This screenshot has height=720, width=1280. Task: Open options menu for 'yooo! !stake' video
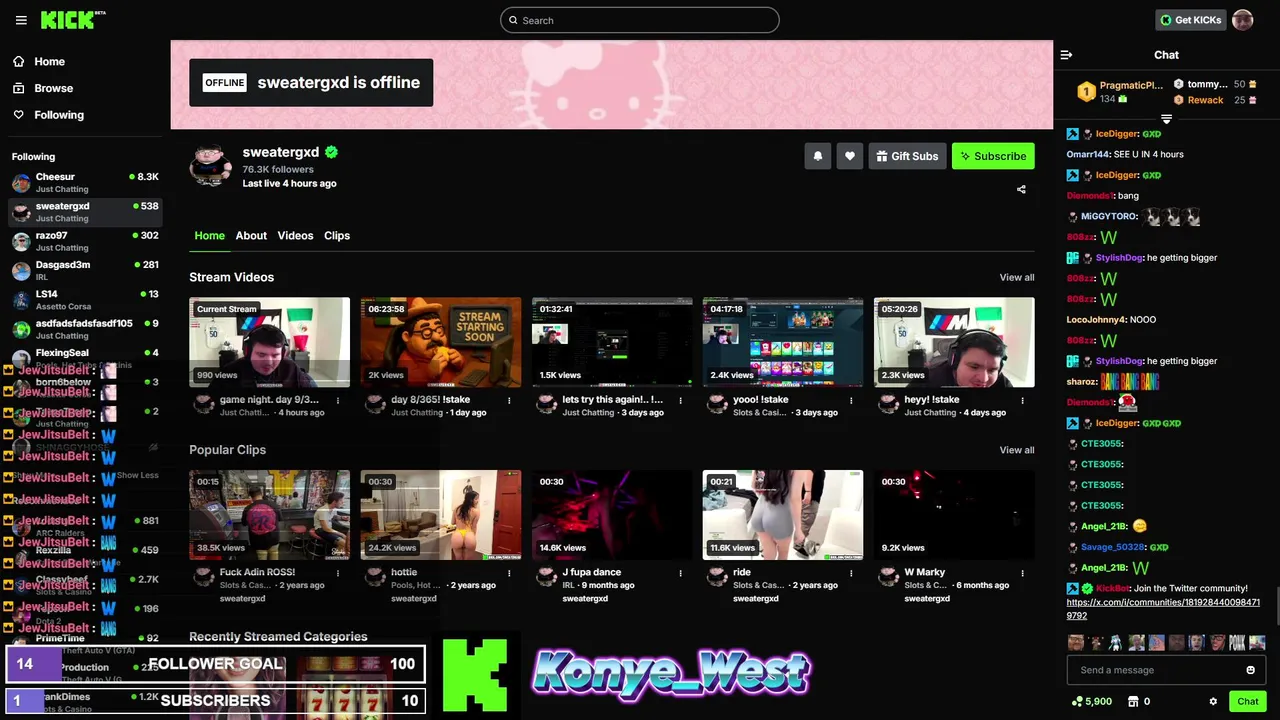(x=851, y=400)
